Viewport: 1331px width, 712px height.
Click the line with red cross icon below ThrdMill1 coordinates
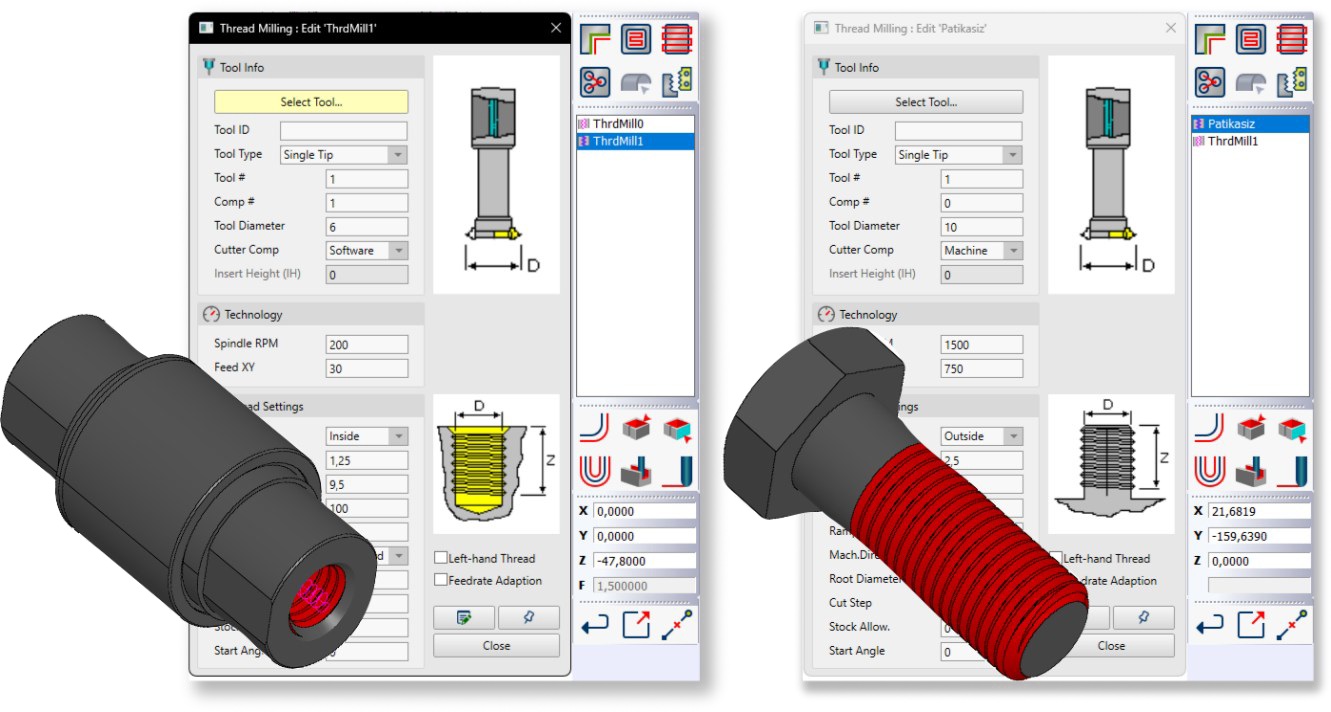(x=679, y=625)
